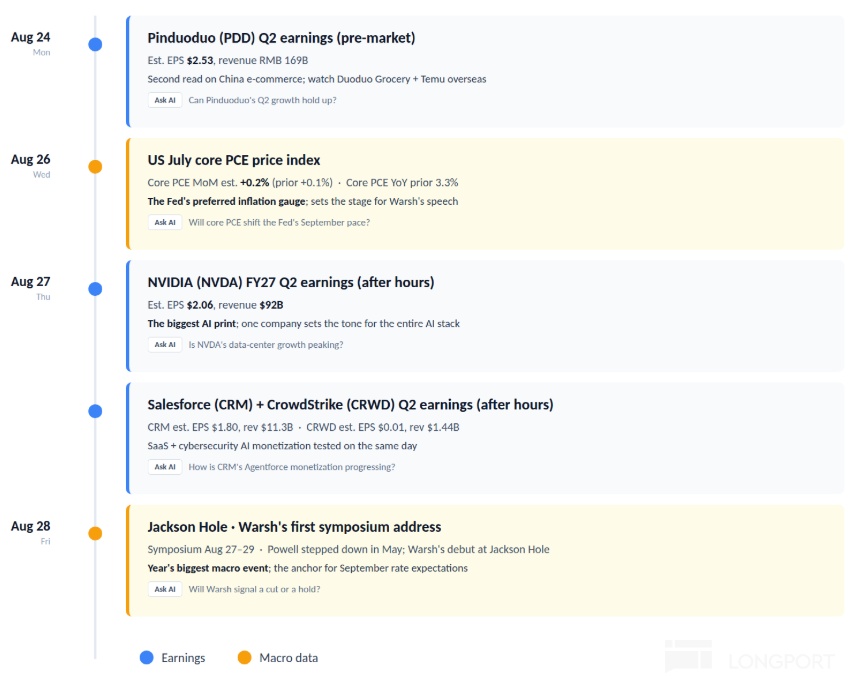Click 'Second read on China e-commerce' description
The image size is (850, 688).
pos(317,79)
